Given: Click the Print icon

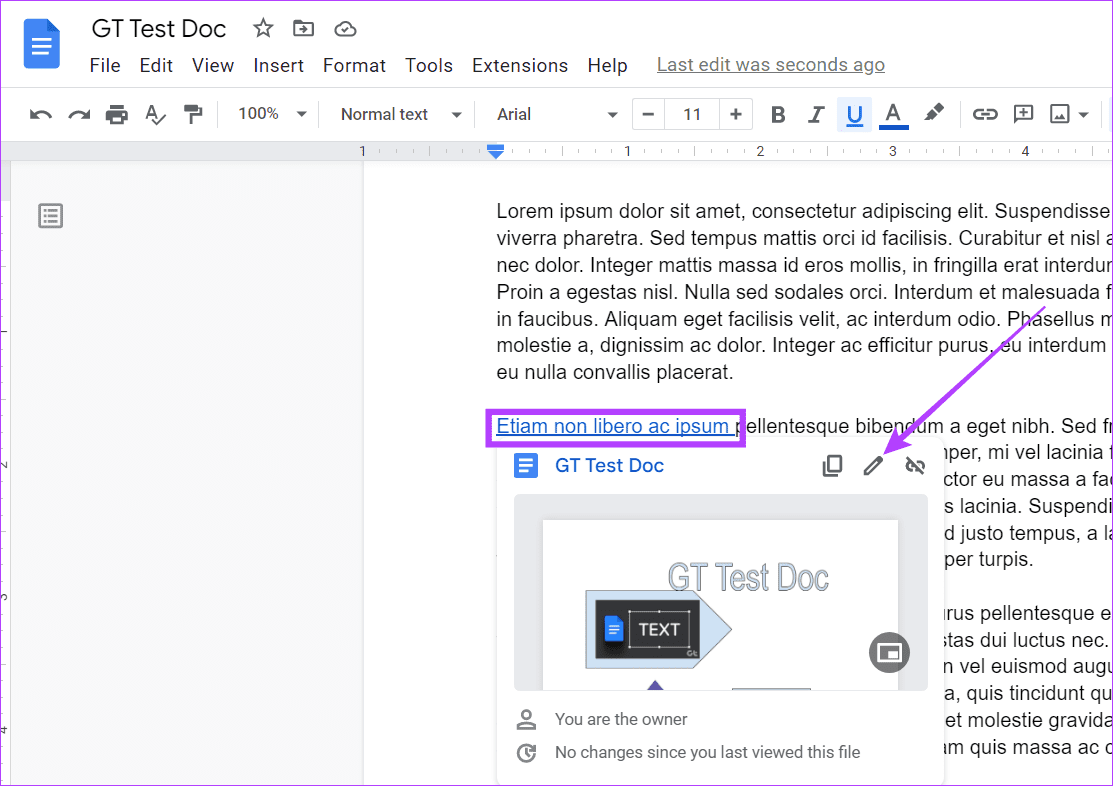Looking at the screenshot, I should 117,115.
